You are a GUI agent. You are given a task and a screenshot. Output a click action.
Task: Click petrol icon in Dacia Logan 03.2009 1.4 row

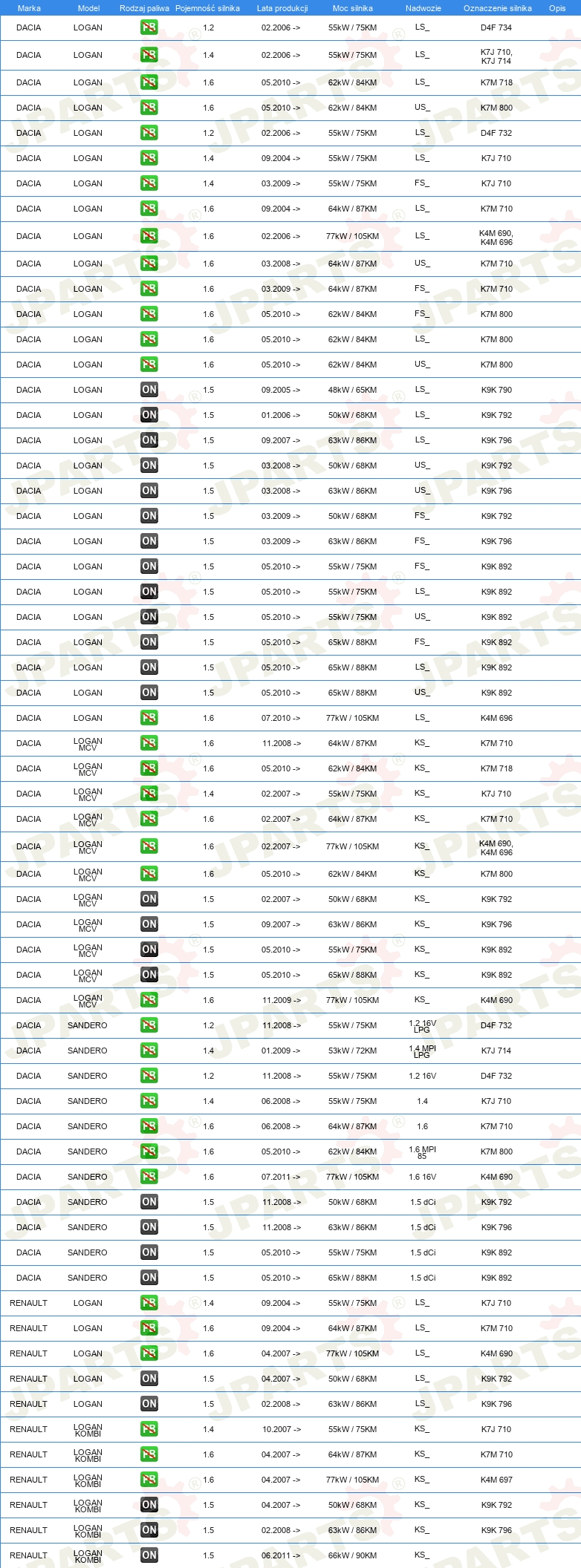[149, 183]
